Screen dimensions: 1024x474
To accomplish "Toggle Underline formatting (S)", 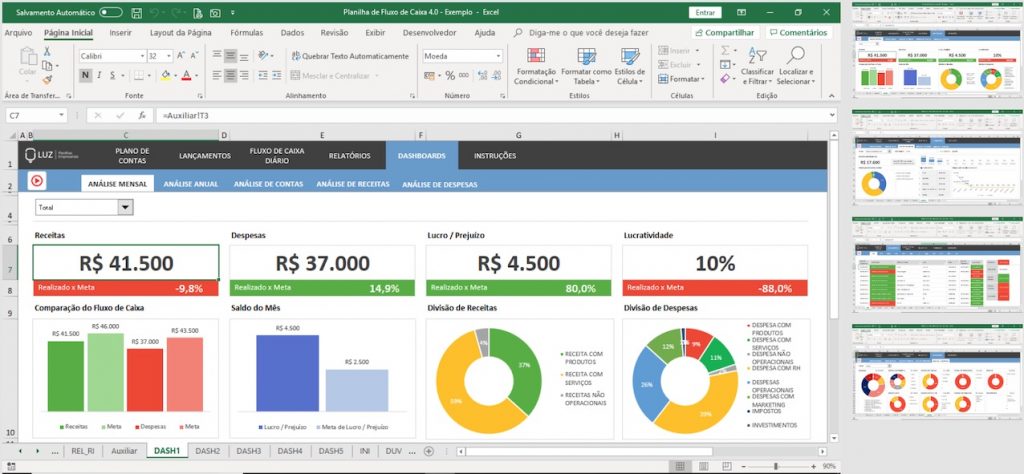I will pyautogui.click(x=112, y=75).
